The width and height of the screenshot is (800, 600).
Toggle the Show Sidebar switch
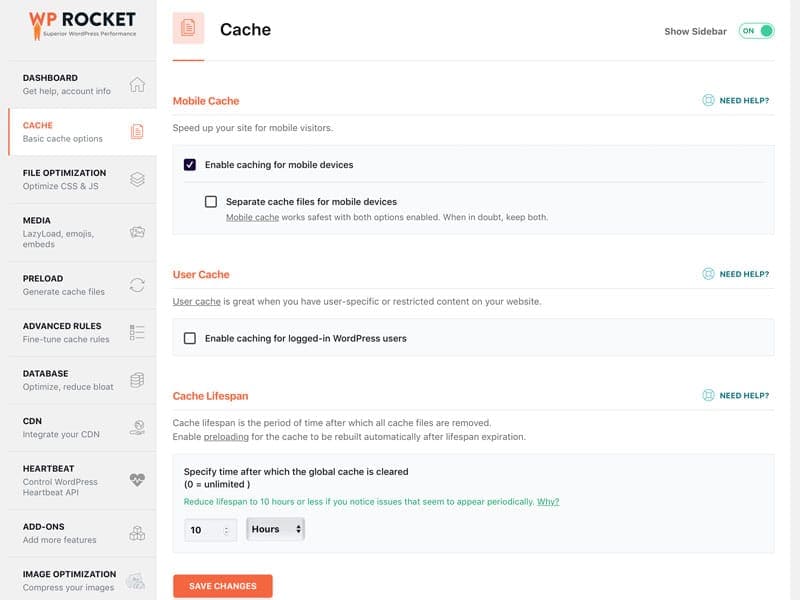[x=756, y=31]
